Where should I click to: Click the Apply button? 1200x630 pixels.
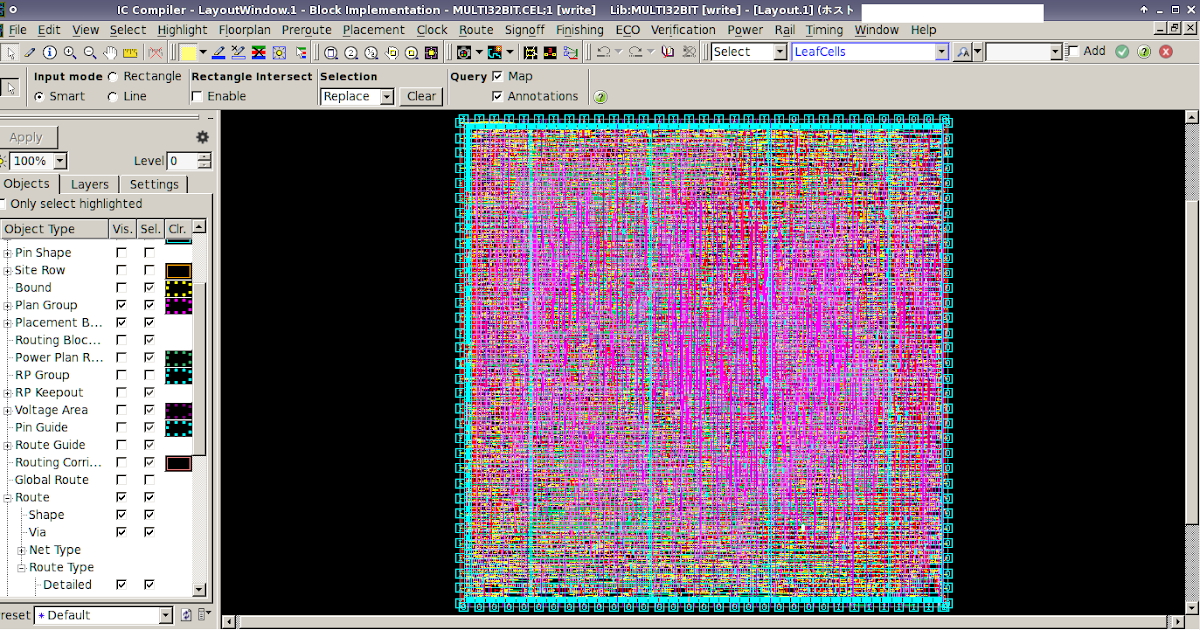[x=30, y=137]
